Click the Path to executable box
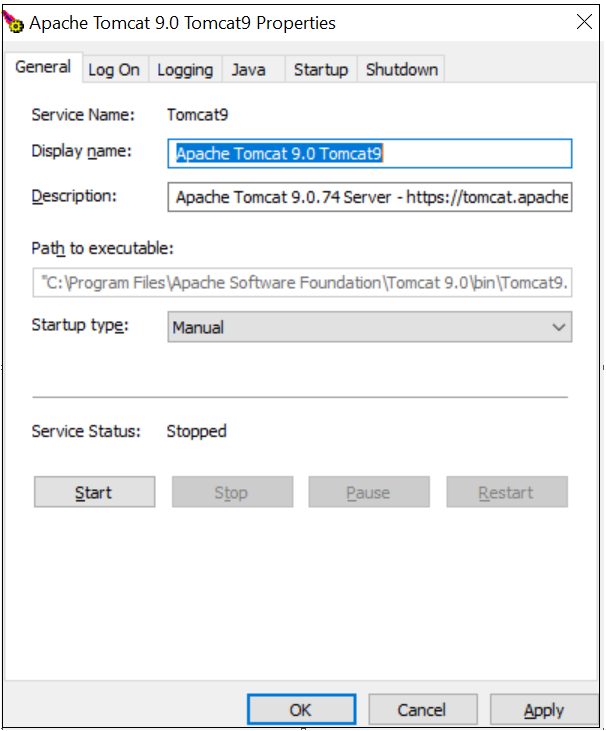The image size is (606, 731). click(302, 283)
